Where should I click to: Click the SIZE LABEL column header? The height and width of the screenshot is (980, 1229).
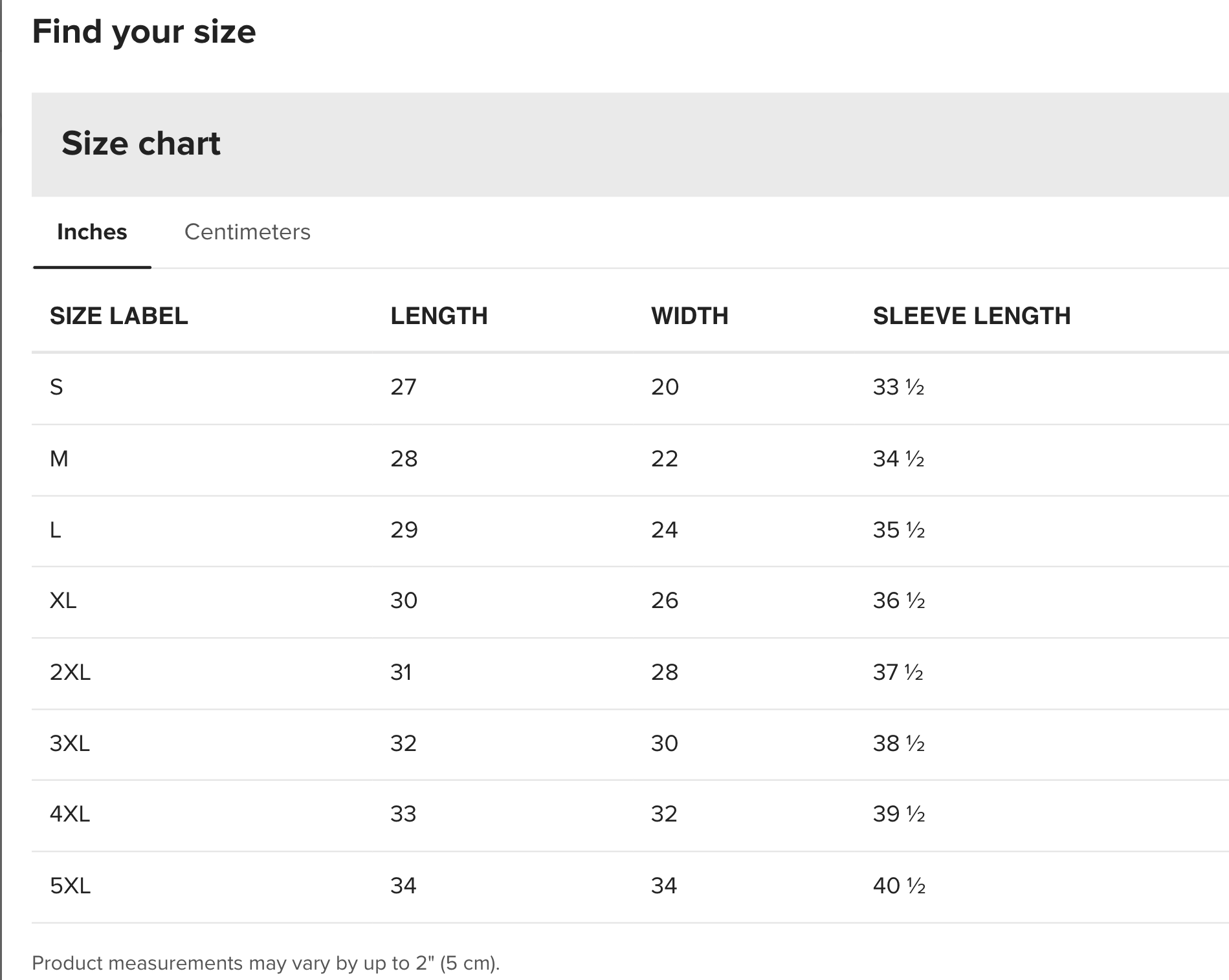coord(119,316)
